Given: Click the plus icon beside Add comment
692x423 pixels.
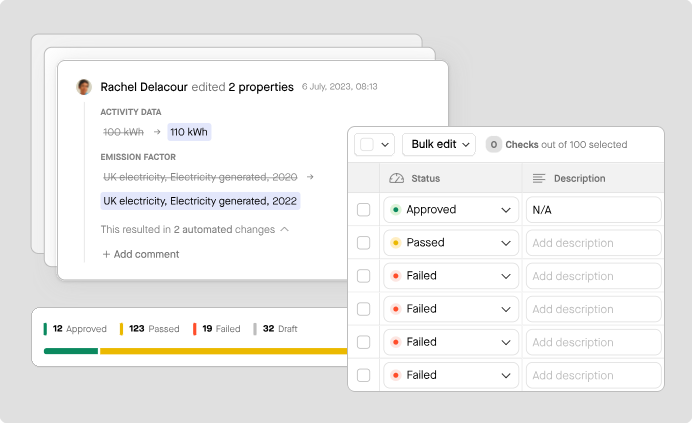Looking at the screenshot, I should [x=106, y=254].
